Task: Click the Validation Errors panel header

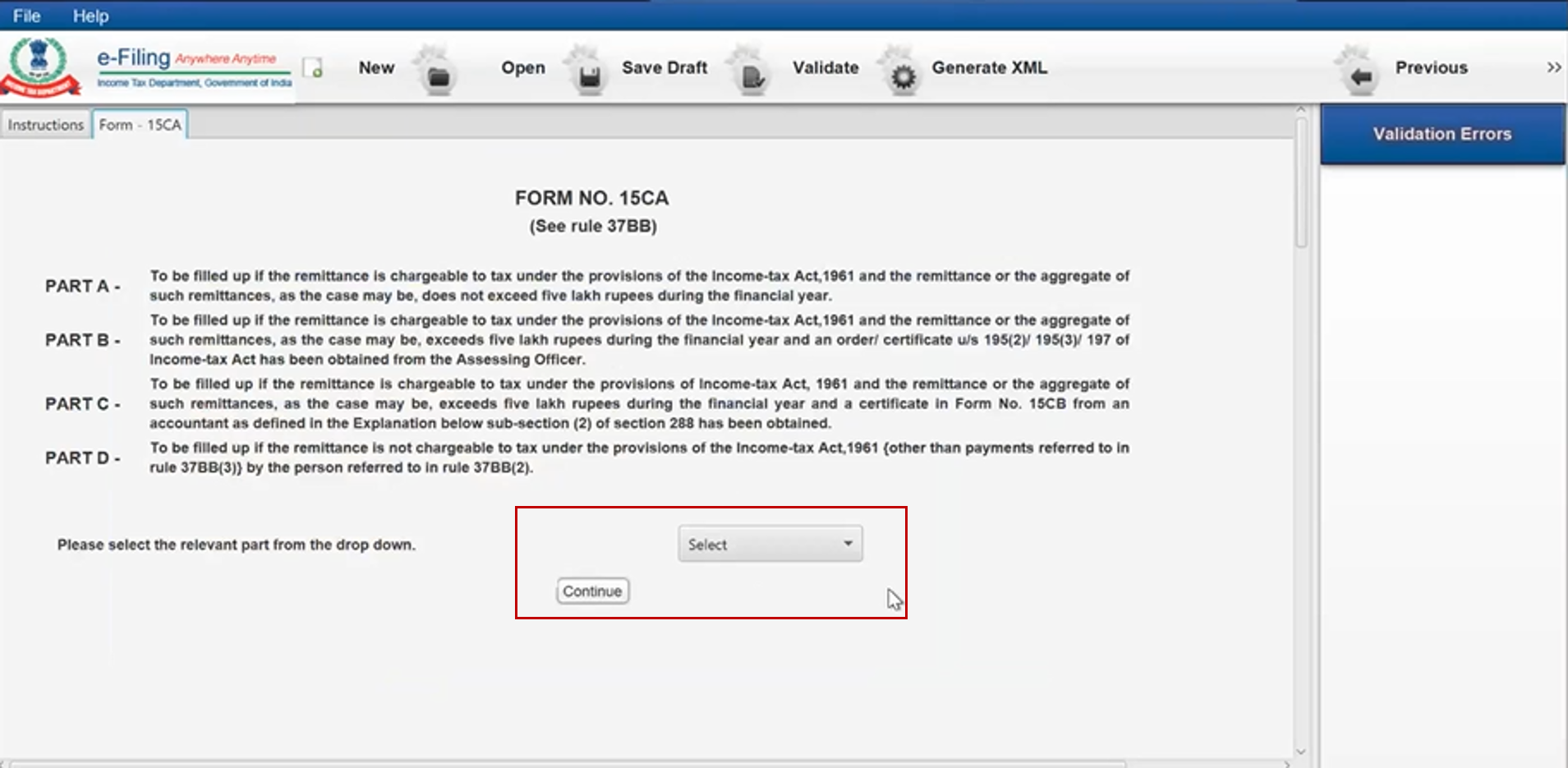Action: 1442,134
